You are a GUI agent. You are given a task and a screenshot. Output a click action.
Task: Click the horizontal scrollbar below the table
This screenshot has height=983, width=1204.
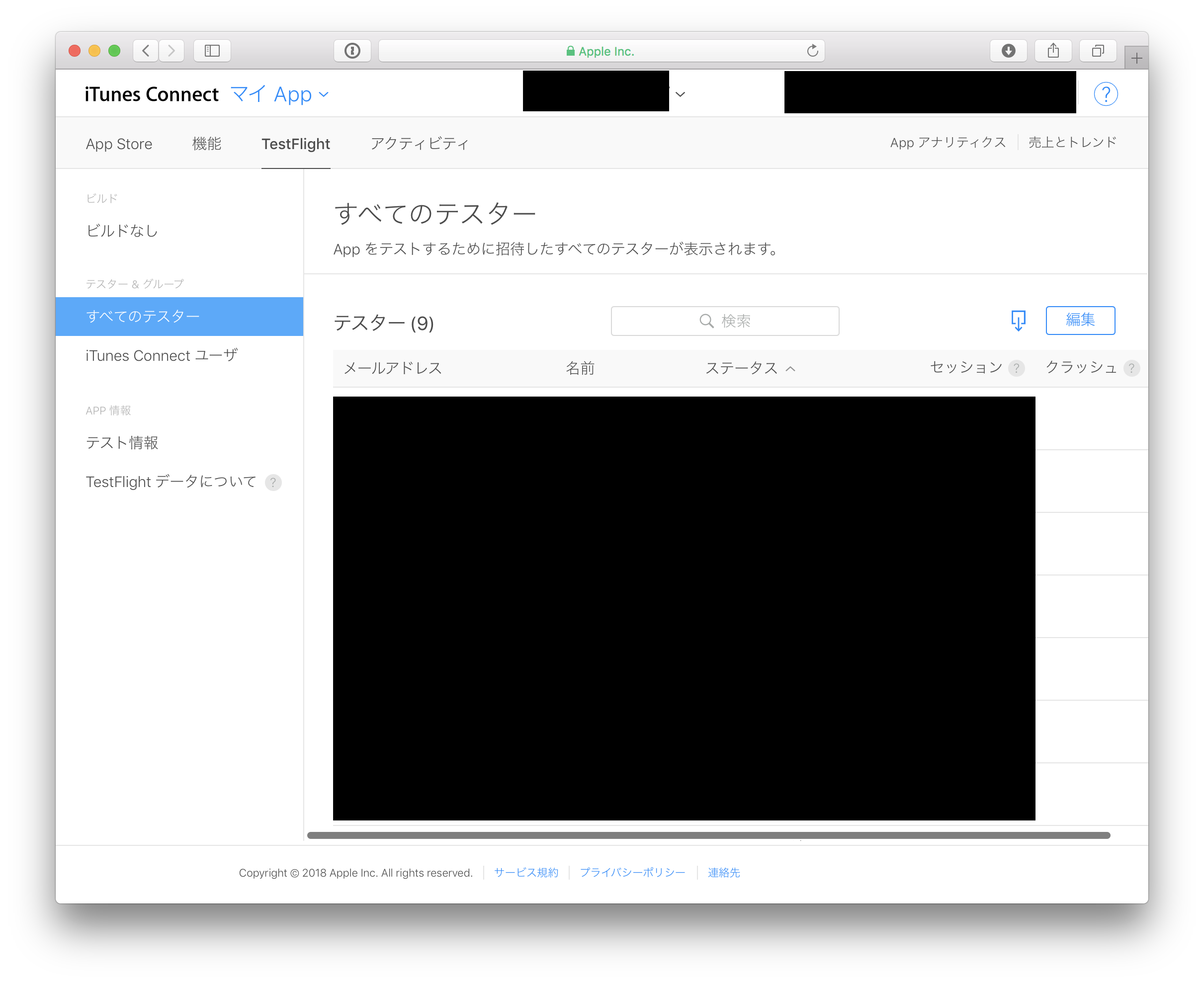point(708,833)
